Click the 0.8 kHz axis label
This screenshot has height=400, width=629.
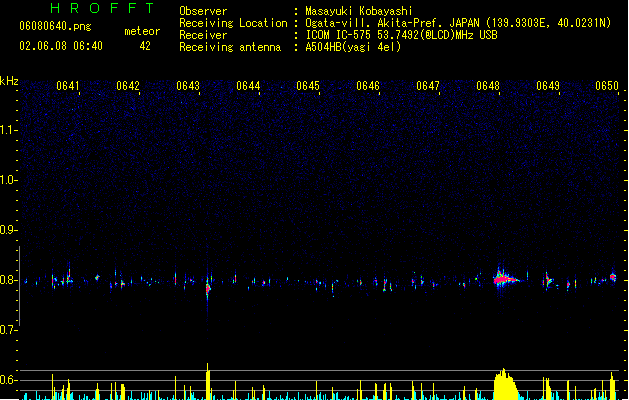(8, 280)
